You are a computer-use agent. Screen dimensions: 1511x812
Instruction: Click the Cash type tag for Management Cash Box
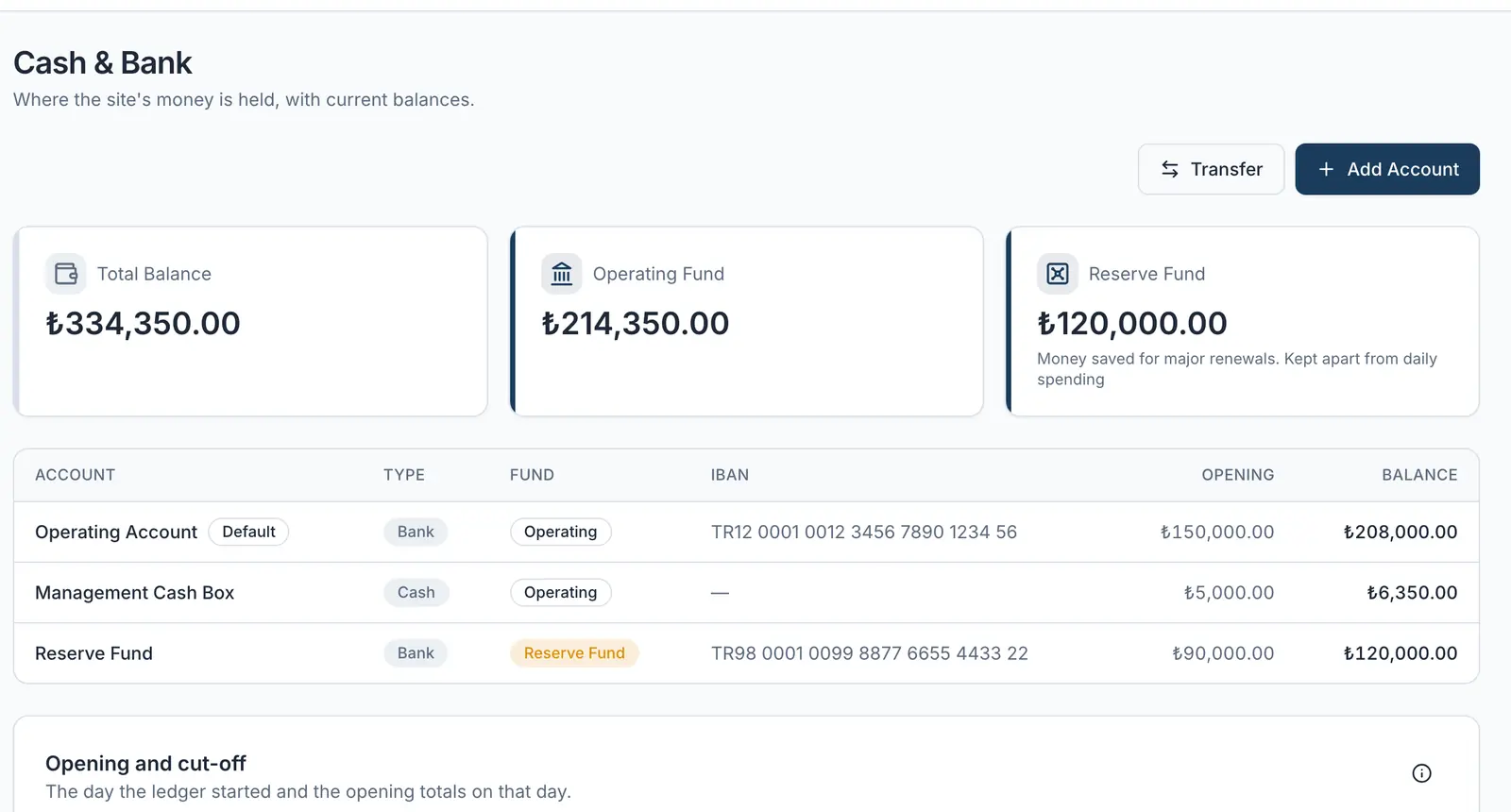tap(416, 592)
